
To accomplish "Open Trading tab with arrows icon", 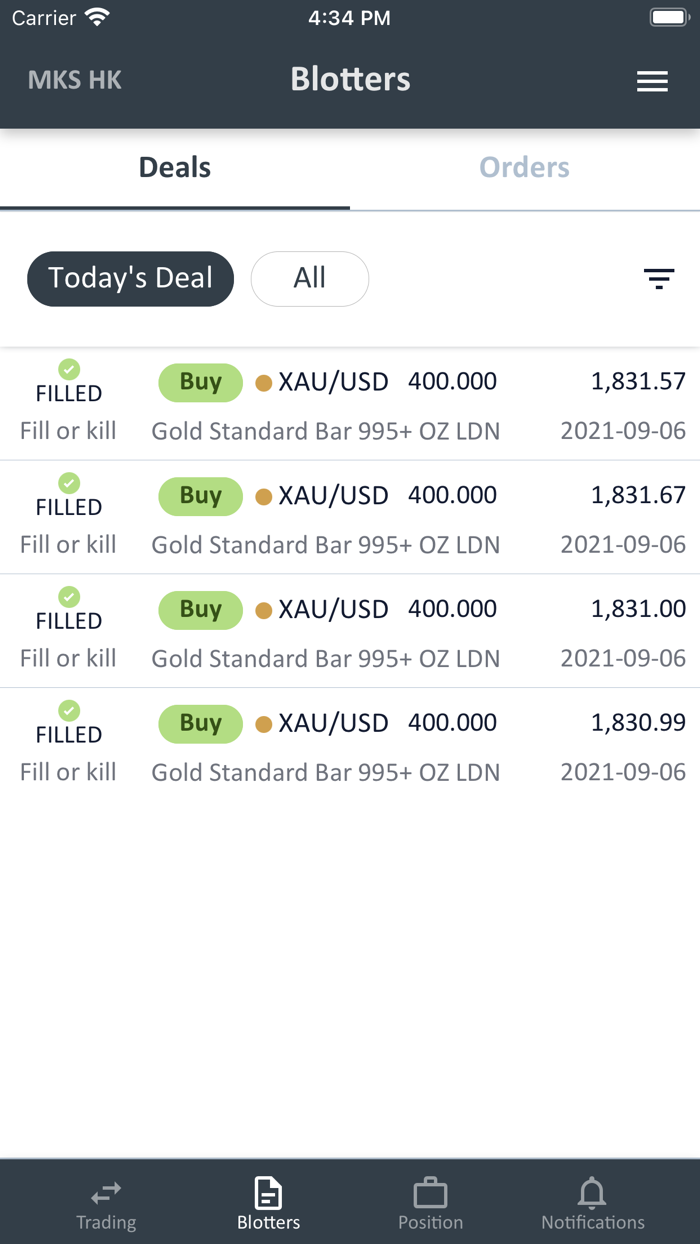I will click(106, 1193).
